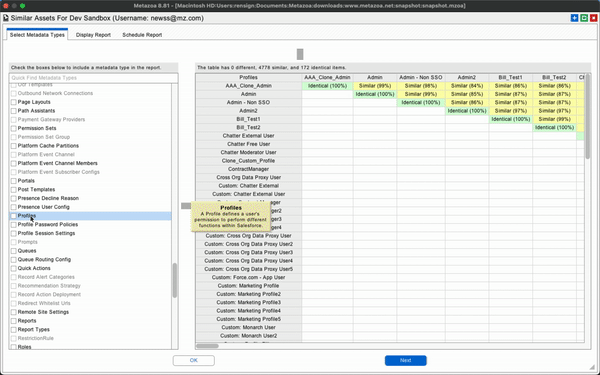Click Similar (85%) cell in Admin row
The image size is (600, 375).
click(x=467, y=94)
